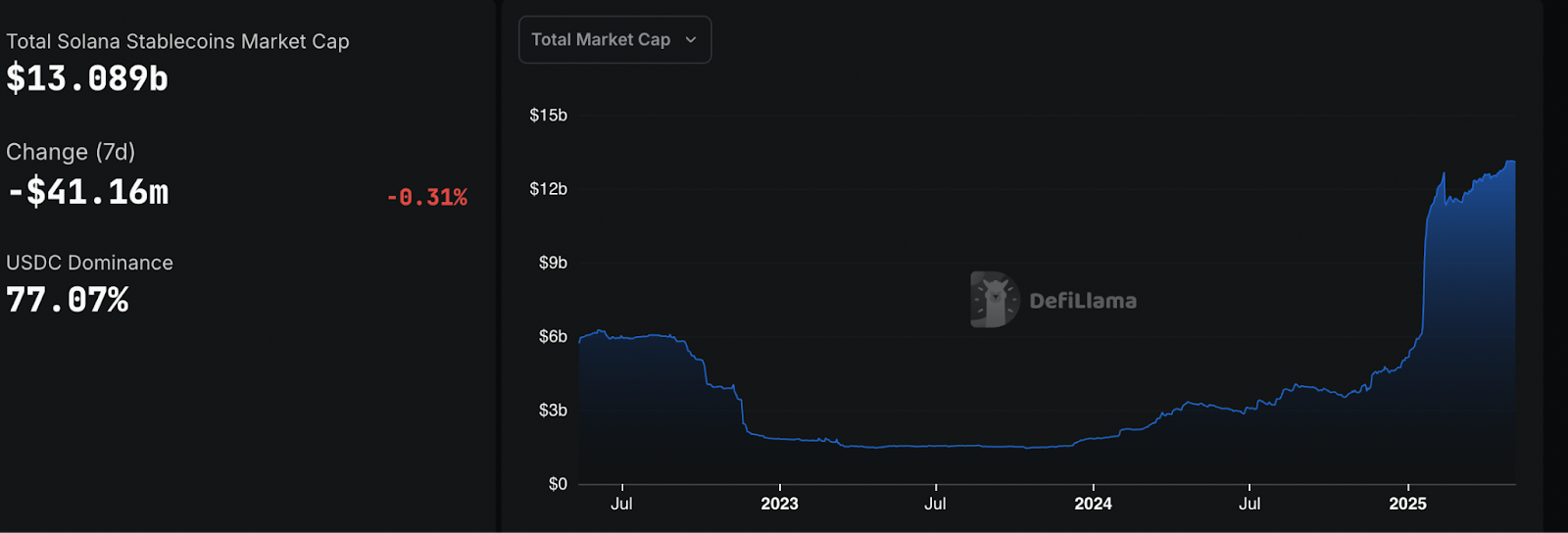Viewport: 1568px width, 533px height.
Task: Click the 2025 marker on the time axis
Action: click(x=1407, y=504)
